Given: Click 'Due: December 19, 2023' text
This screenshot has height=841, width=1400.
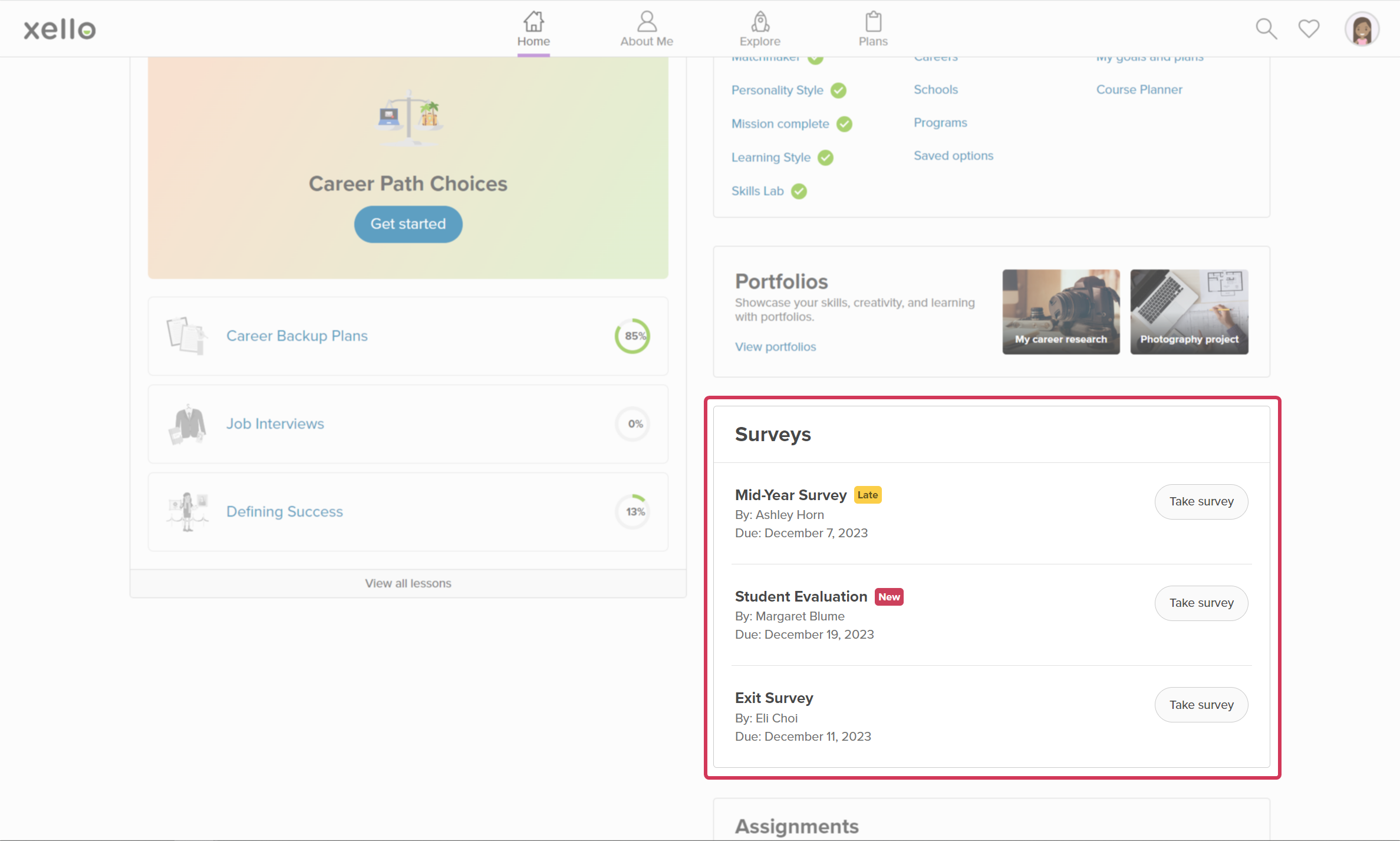Looking at the screenshot, I should click(x=804, y=635).
